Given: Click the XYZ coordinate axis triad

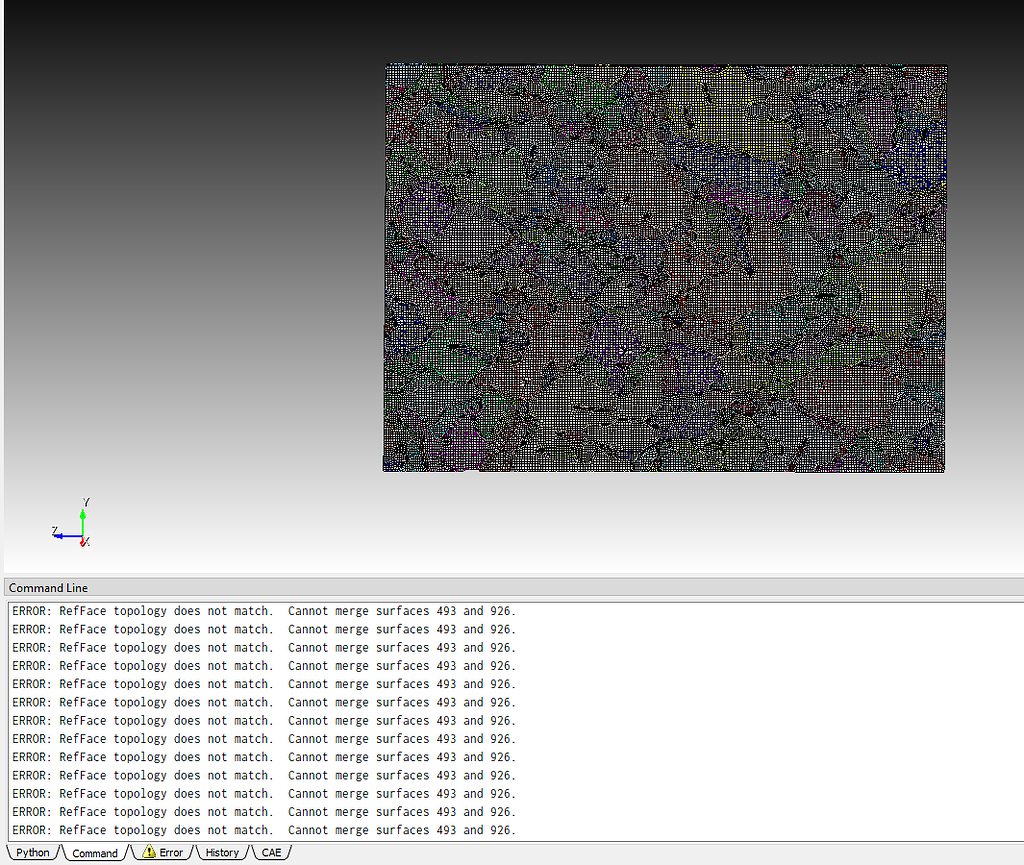Looking at the screenshot, I should tap(71, 522).
